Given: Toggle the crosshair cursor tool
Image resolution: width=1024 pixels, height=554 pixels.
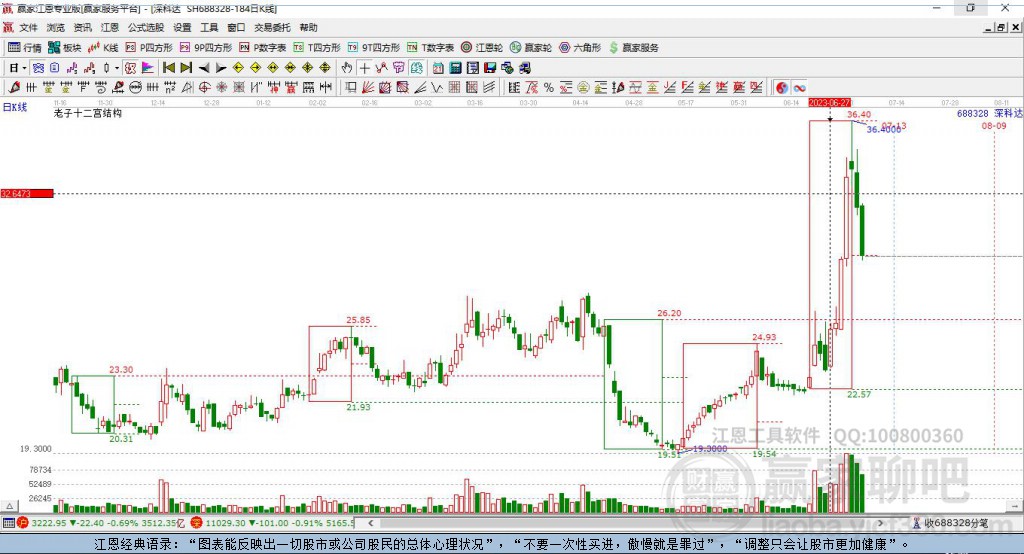Looking at the screenshot, I should (364, 68).
